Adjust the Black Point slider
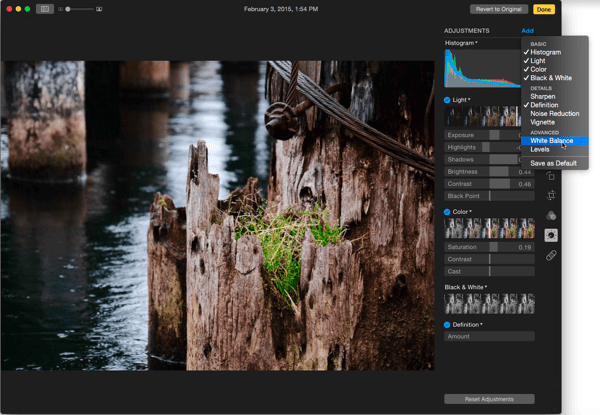This screenshot has width=600, height=415. 489,196
